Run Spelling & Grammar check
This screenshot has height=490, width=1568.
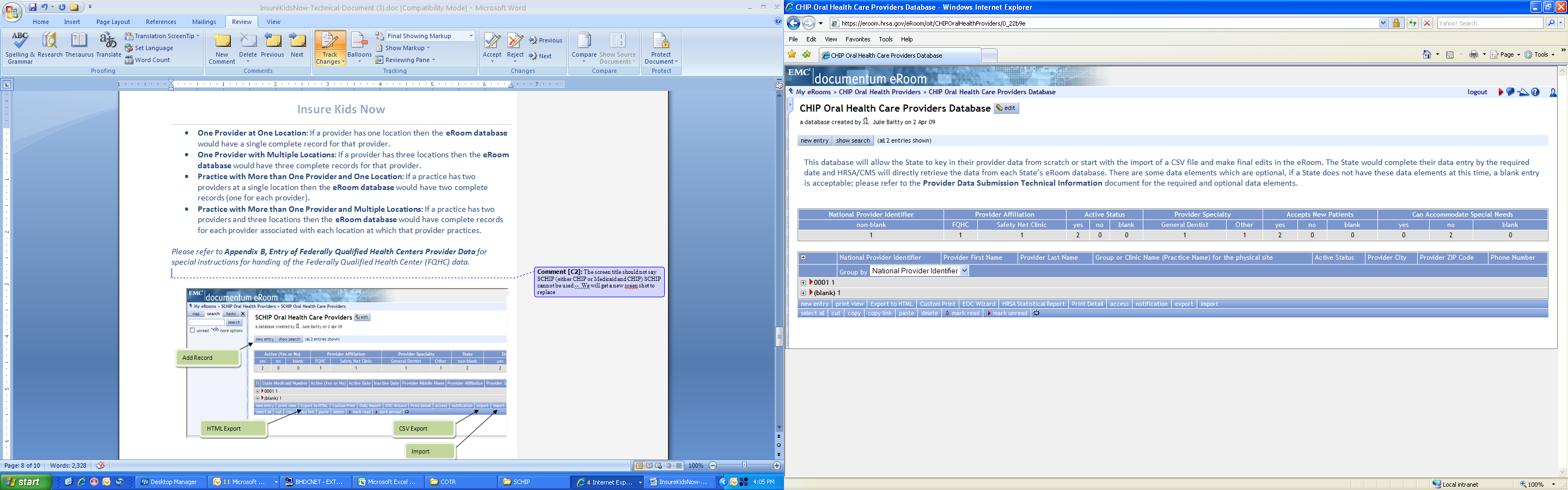(20, 48)
